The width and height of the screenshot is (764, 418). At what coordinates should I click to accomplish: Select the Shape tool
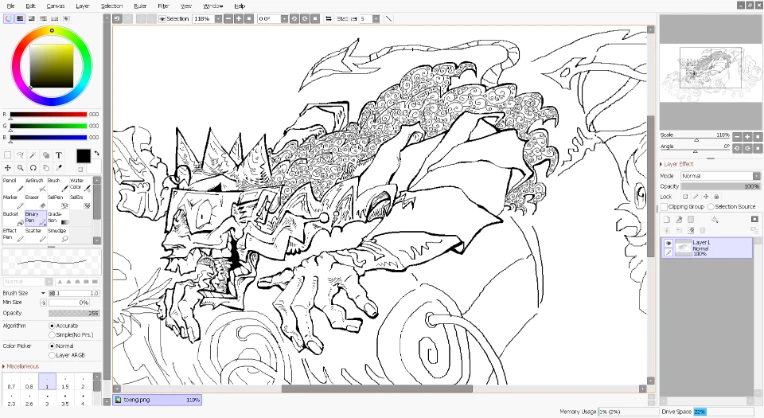tap(46, 155)
